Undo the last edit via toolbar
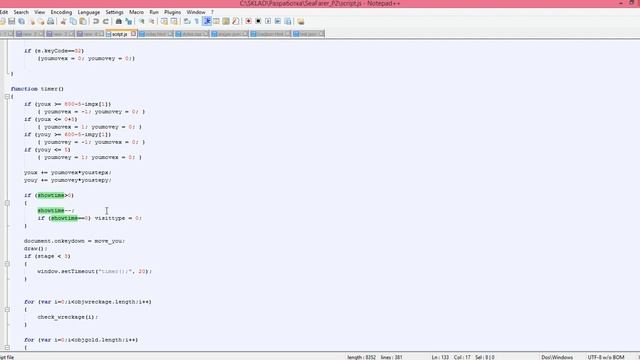 click(96, 21)
